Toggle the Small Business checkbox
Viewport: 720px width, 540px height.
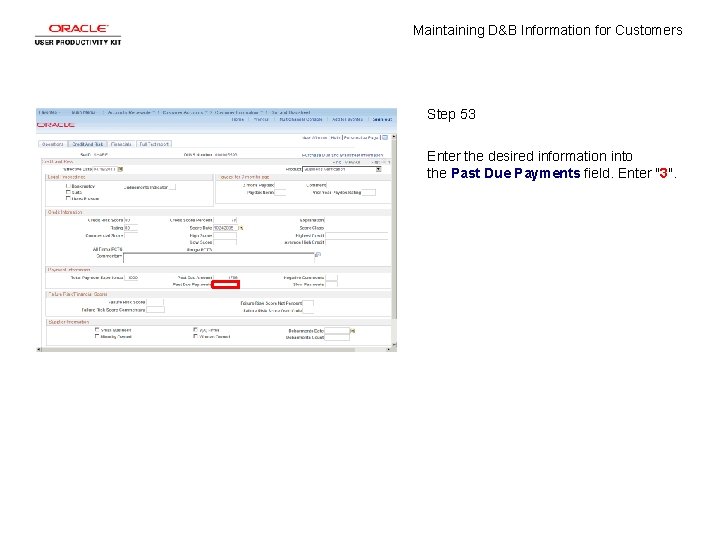coord(97,330)
